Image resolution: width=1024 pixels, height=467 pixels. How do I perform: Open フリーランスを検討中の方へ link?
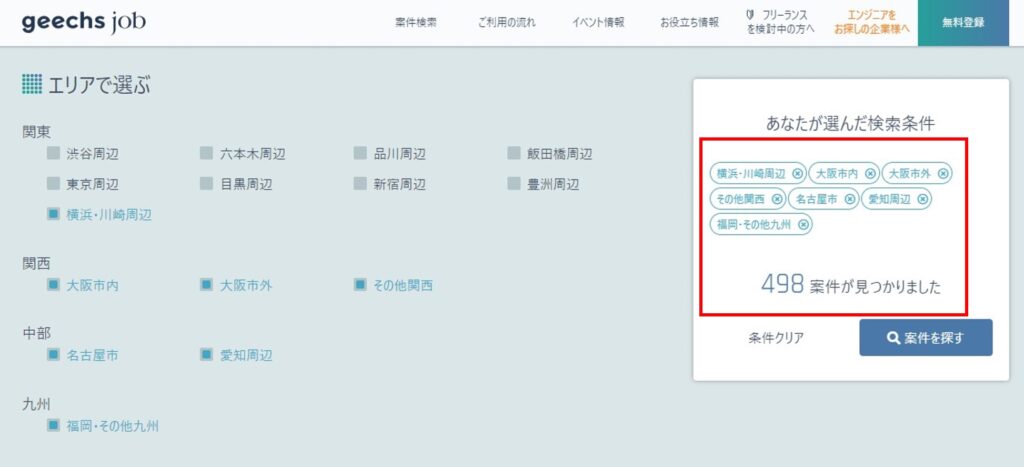tap(780, 22)
